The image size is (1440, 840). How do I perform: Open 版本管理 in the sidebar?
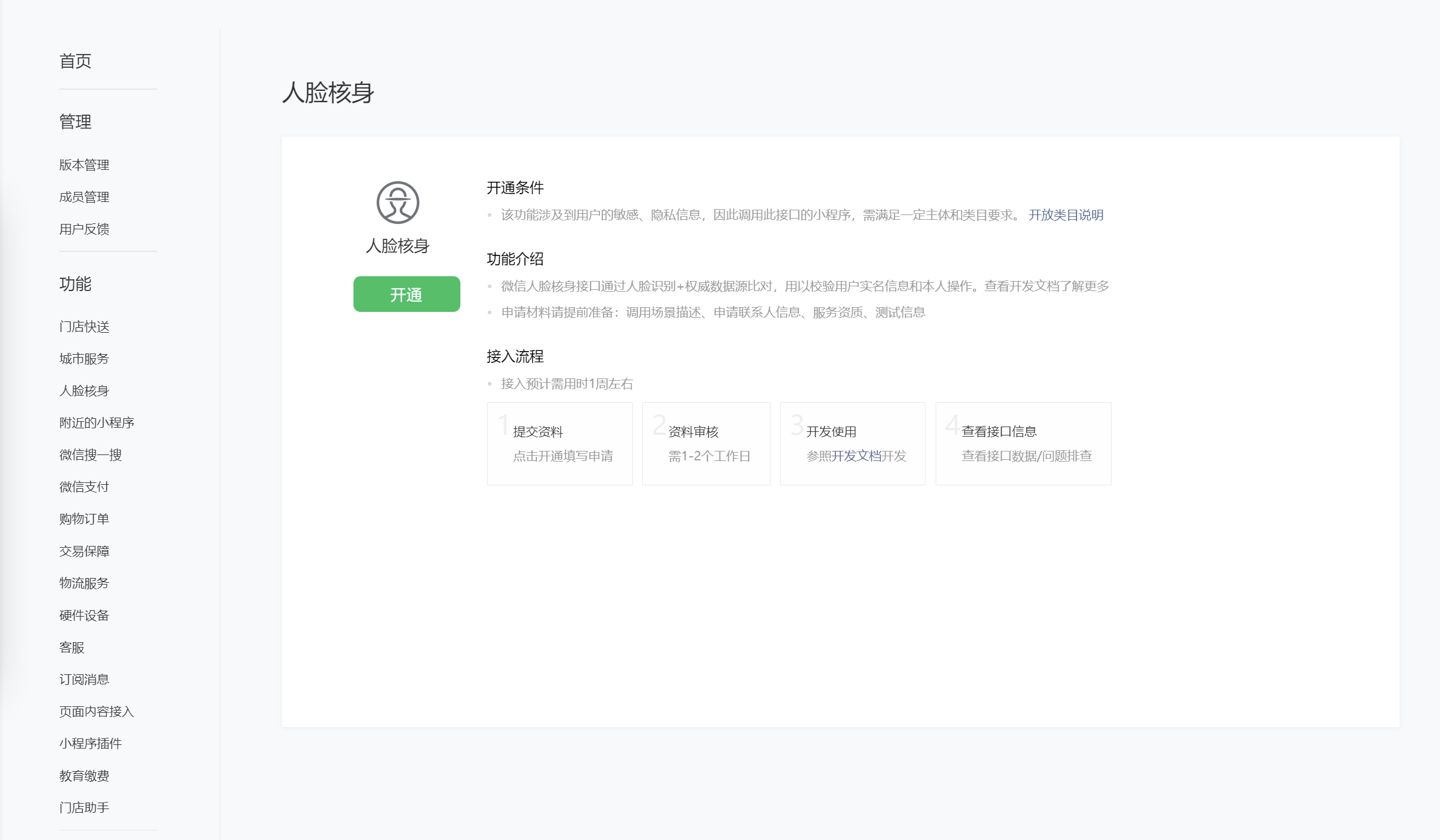click(84, 165)
